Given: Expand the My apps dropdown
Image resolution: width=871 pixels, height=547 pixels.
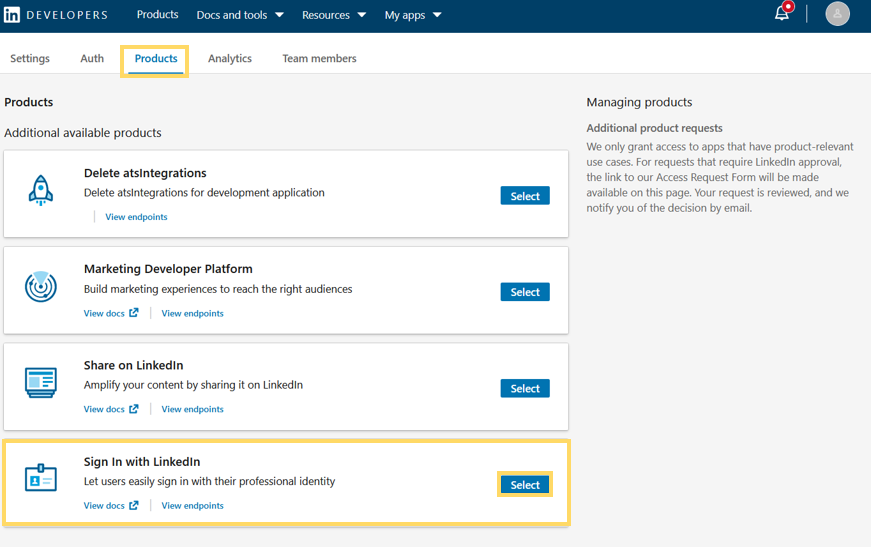Looking at the screenshot, I should click(x=413, y=15).
